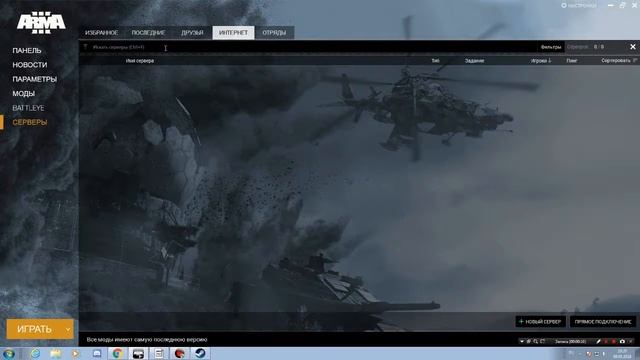This screenshot has width=640, height=360.
Task: Click the recorder red stop button
Action: (x=613, y=341)
